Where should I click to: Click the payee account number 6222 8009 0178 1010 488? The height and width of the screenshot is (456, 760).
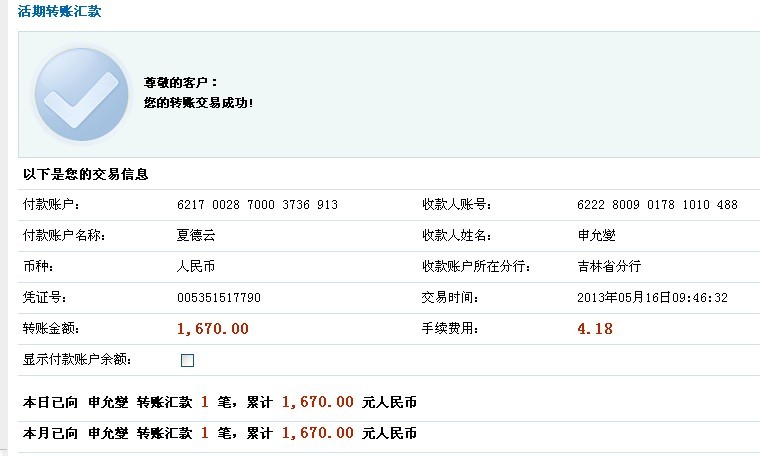[x=657, y=205]
